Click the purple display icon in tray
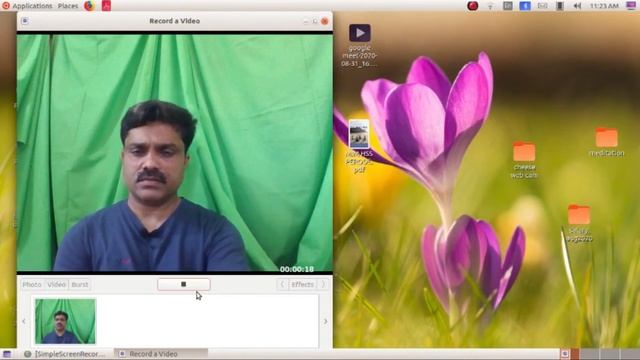Viewport: 640px width, 360px height. pyautogui.click(x=631, y=6)
